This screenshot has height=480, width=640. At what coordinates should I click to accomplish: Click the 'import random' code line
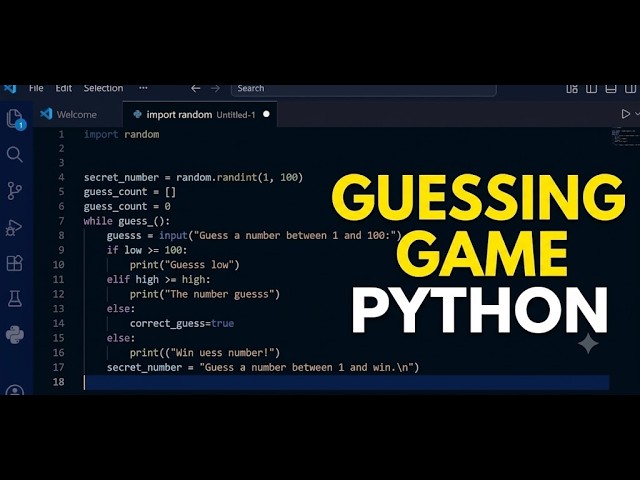click(121, 134)
